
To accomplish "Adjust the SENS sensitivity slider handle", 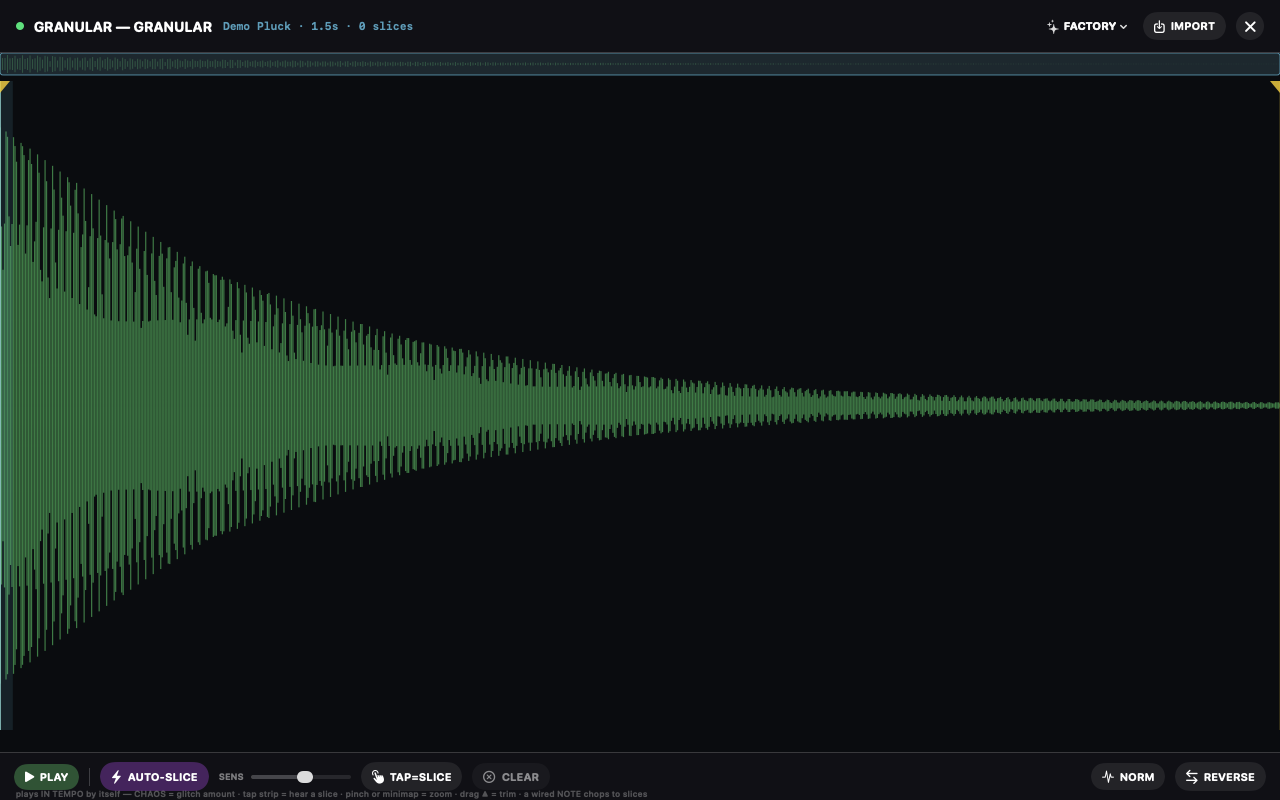I will click(x=305, y=777).
